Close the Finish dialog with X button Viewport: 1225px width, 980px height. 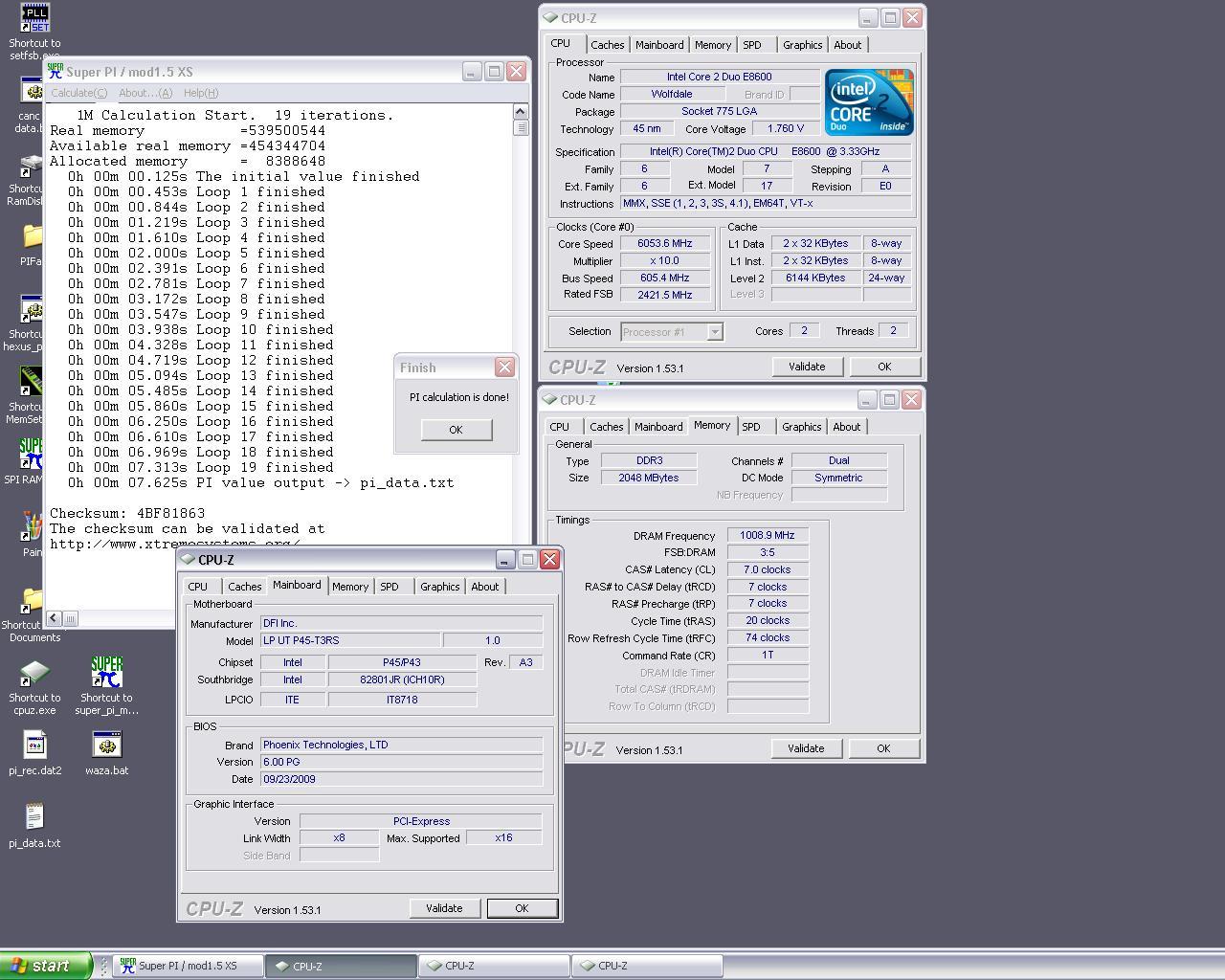tap(504, 367)
